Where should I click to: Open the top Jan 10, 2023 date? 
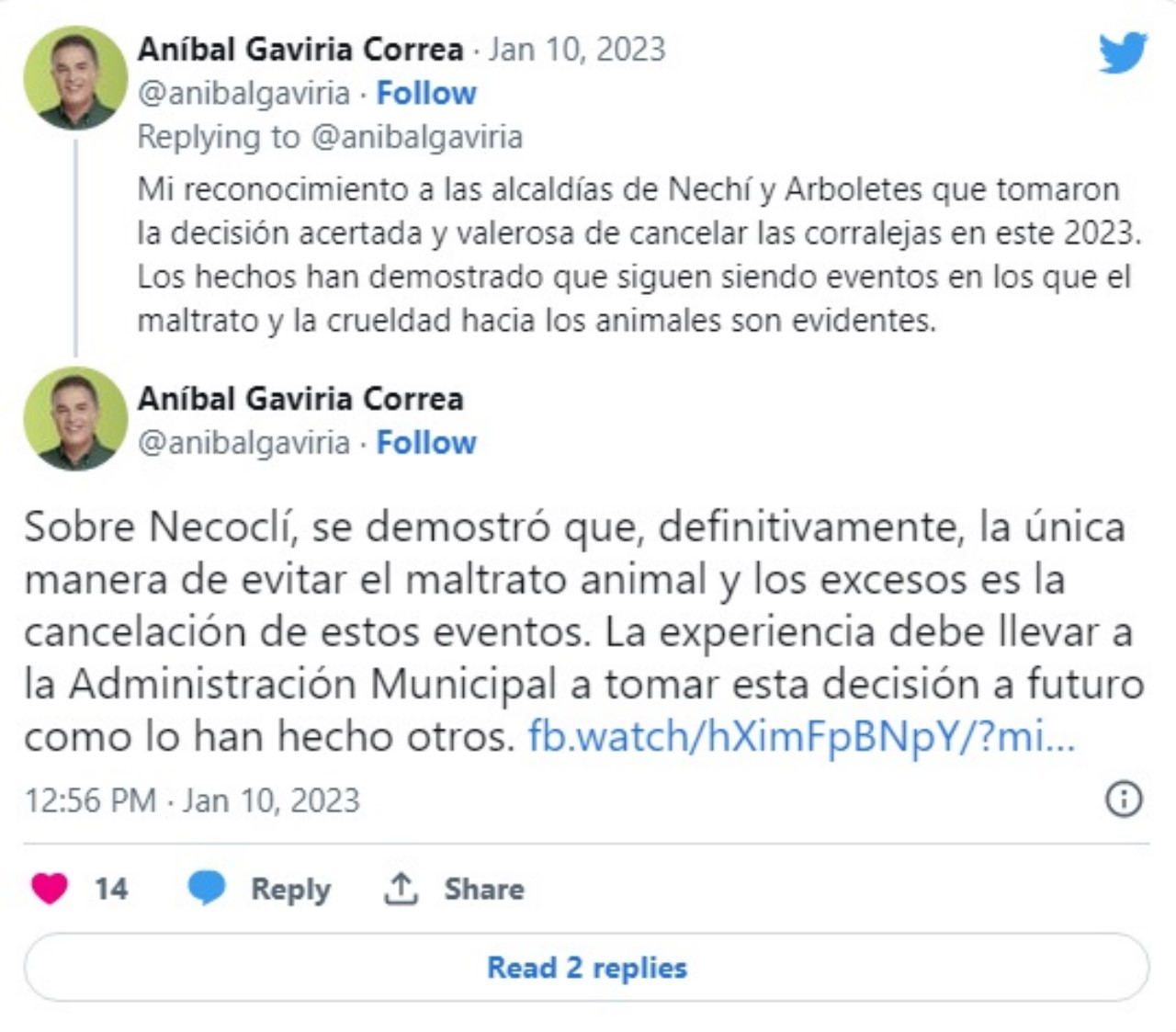point(577,49)
